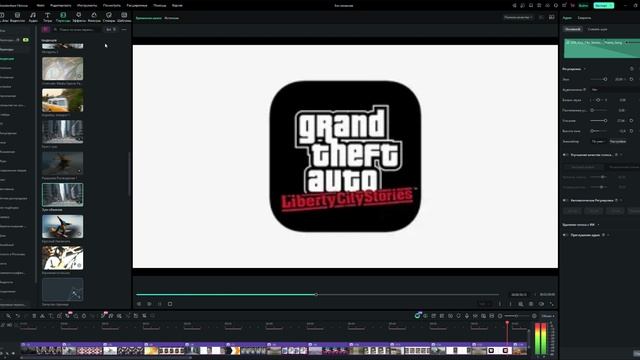Open the timeline layout dropdown at right
The image size is (640, 360).
coord(547,316)
